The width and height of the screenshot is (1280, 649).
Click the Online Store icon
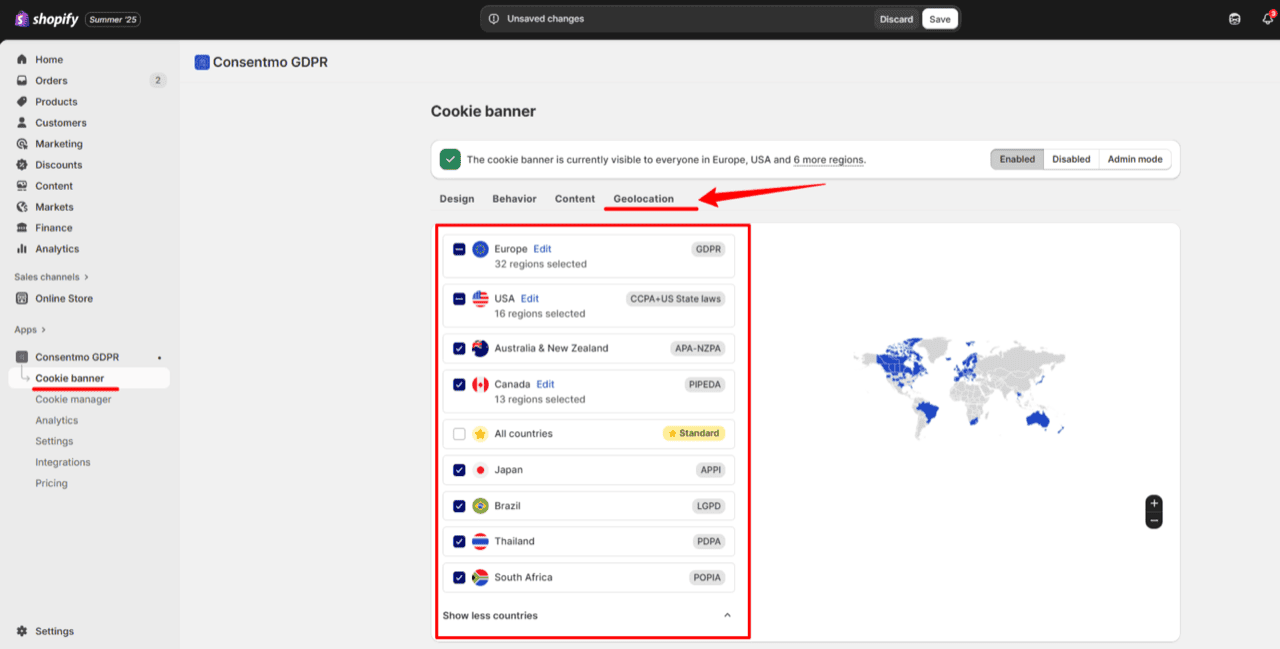point(22,298)
